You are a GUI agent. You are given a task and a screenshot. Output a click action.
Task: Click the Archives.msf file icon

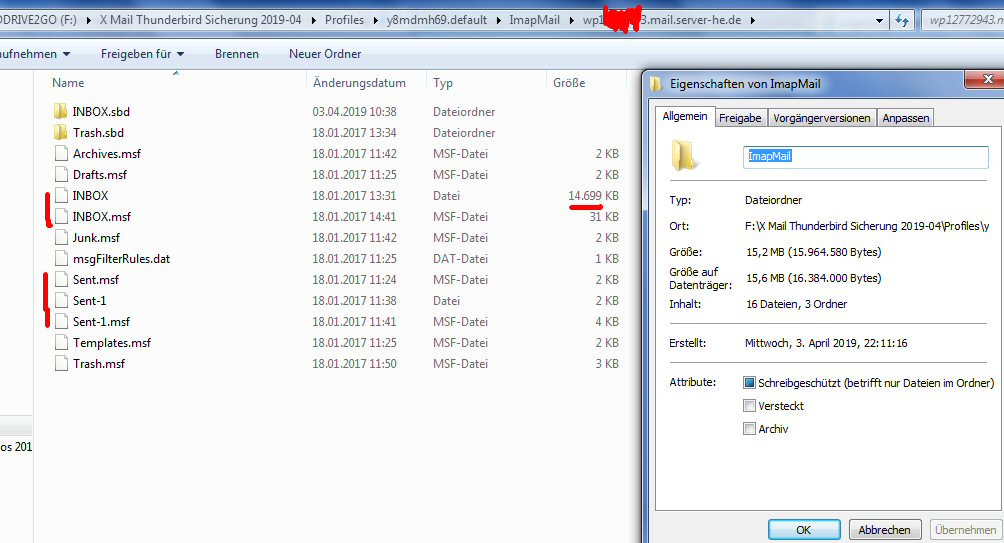coord(61,154)
